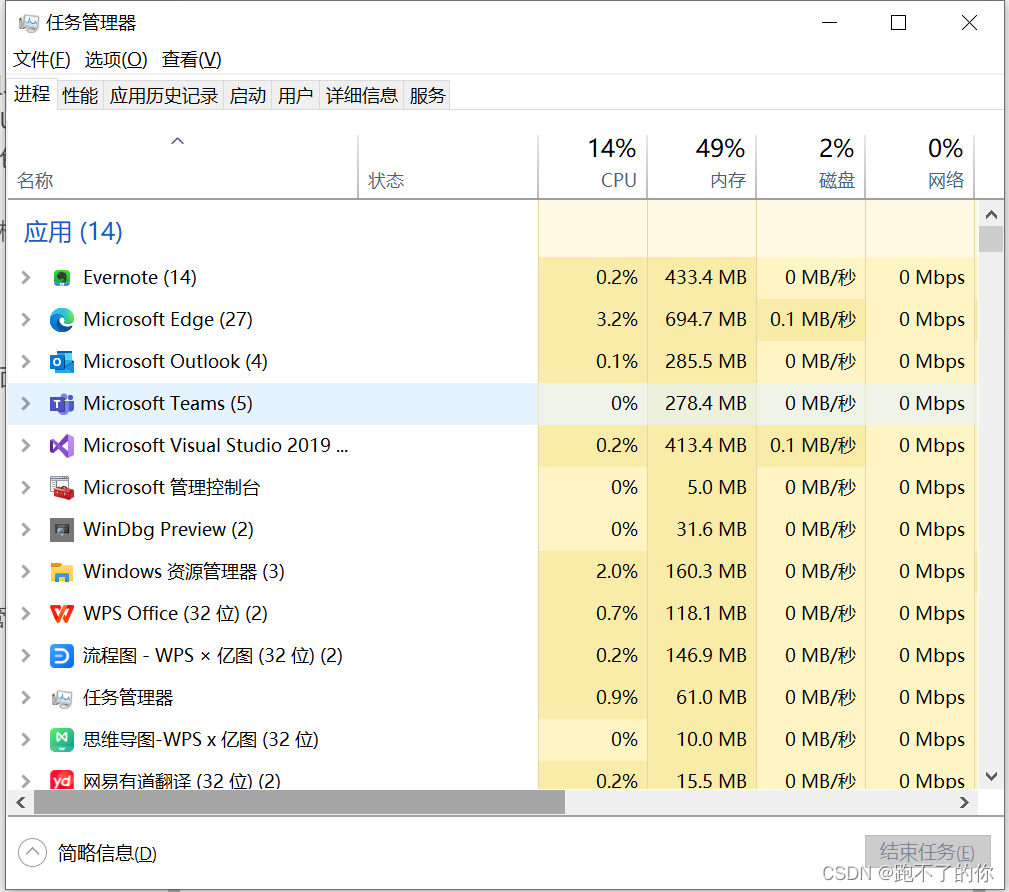
Task: Sort by the 磁盘 column header
Action: pos(811,167)
